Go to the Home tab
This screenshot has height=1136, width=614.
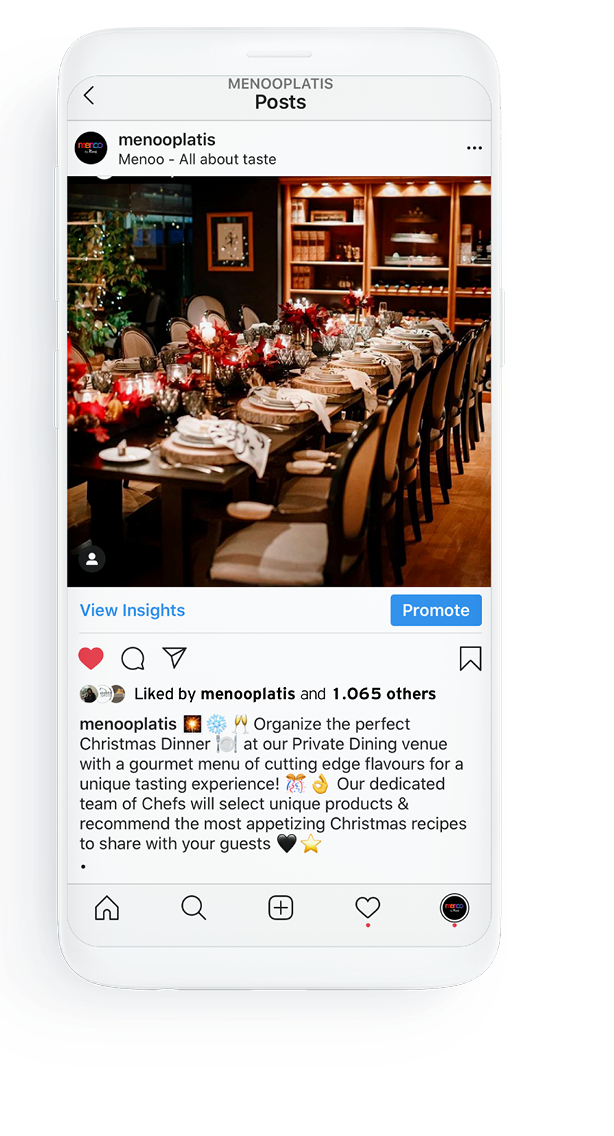[107, 908]
